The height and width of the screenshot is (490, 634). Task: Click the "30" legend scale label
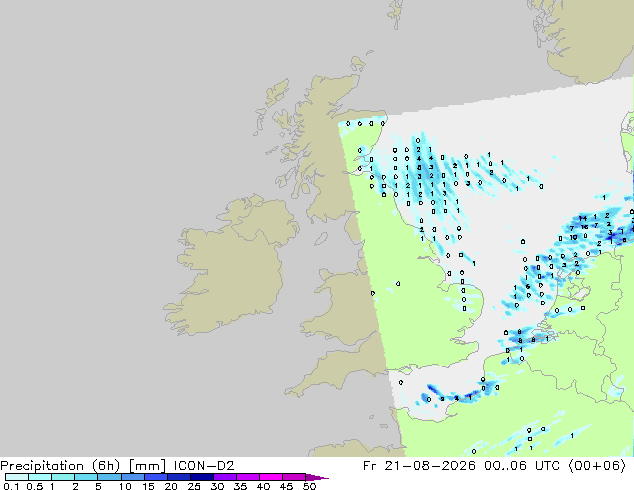(x=217, y=486)
